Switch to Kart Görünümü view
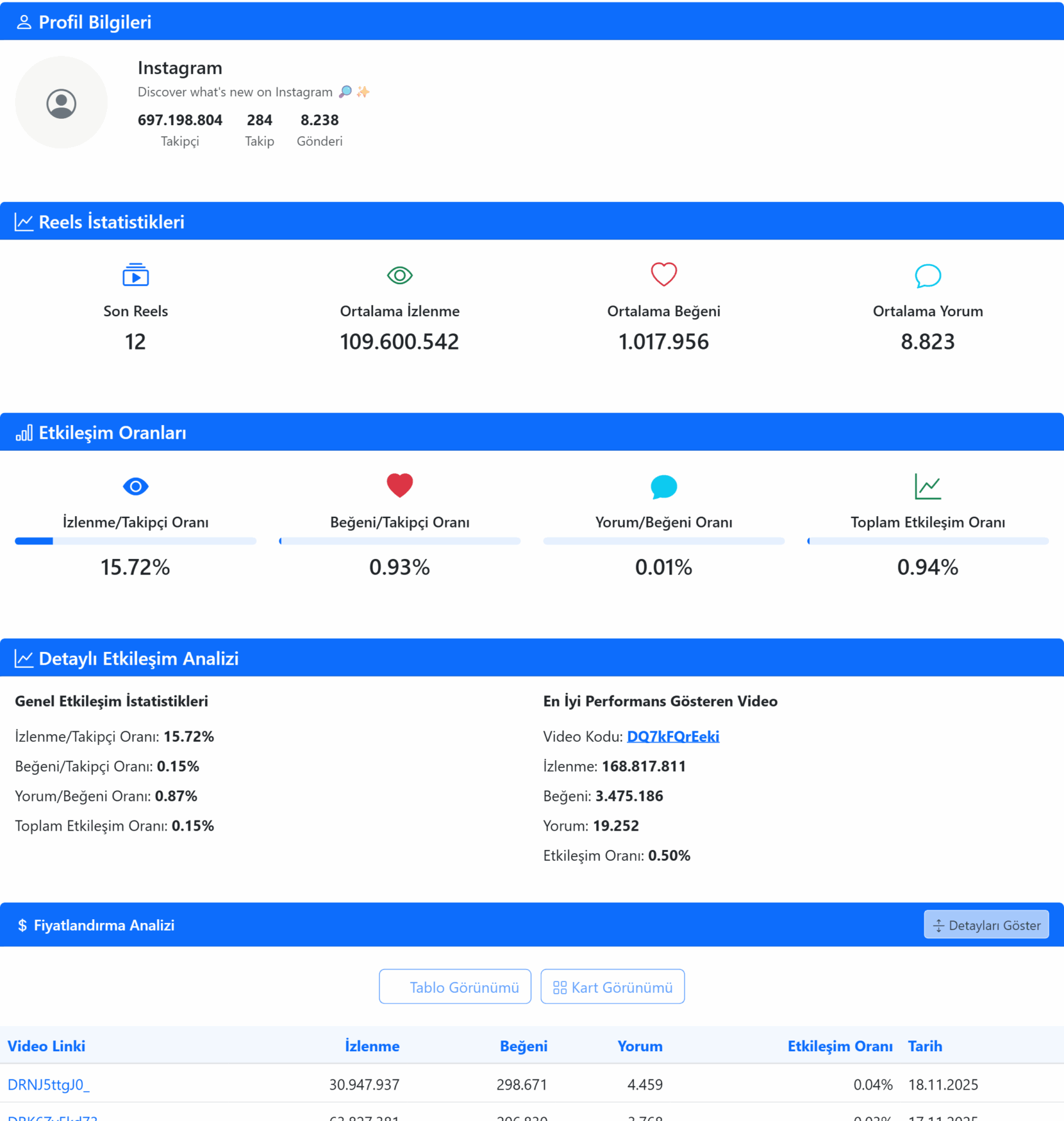The width and height of the screenshot is (1064, 1121). click(612, 986)
